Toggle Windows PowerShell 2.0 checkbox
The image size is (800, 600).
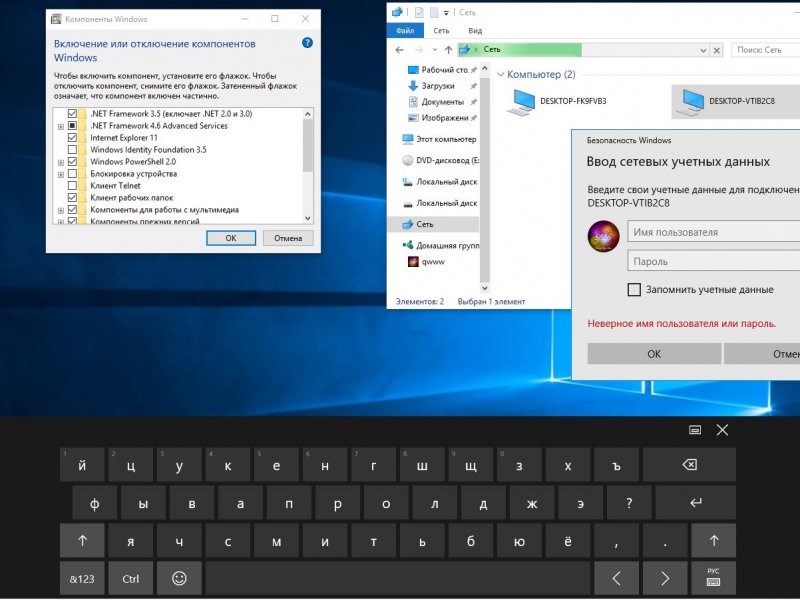point(72,162)
